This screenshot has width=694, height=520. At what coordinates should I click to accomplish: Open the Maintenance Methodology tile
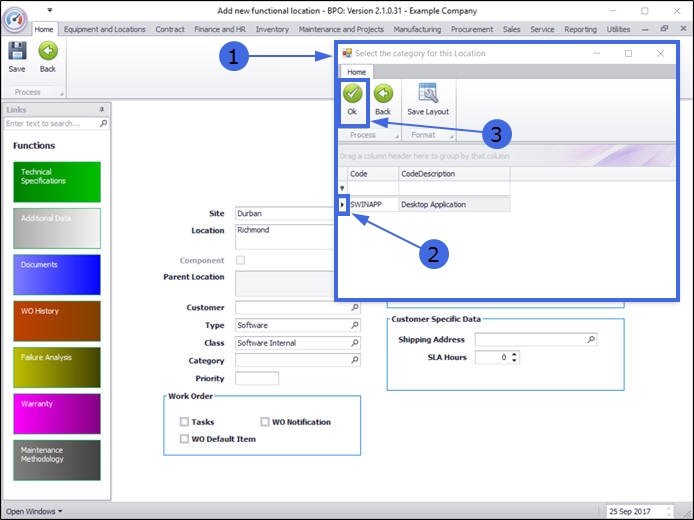57,460
